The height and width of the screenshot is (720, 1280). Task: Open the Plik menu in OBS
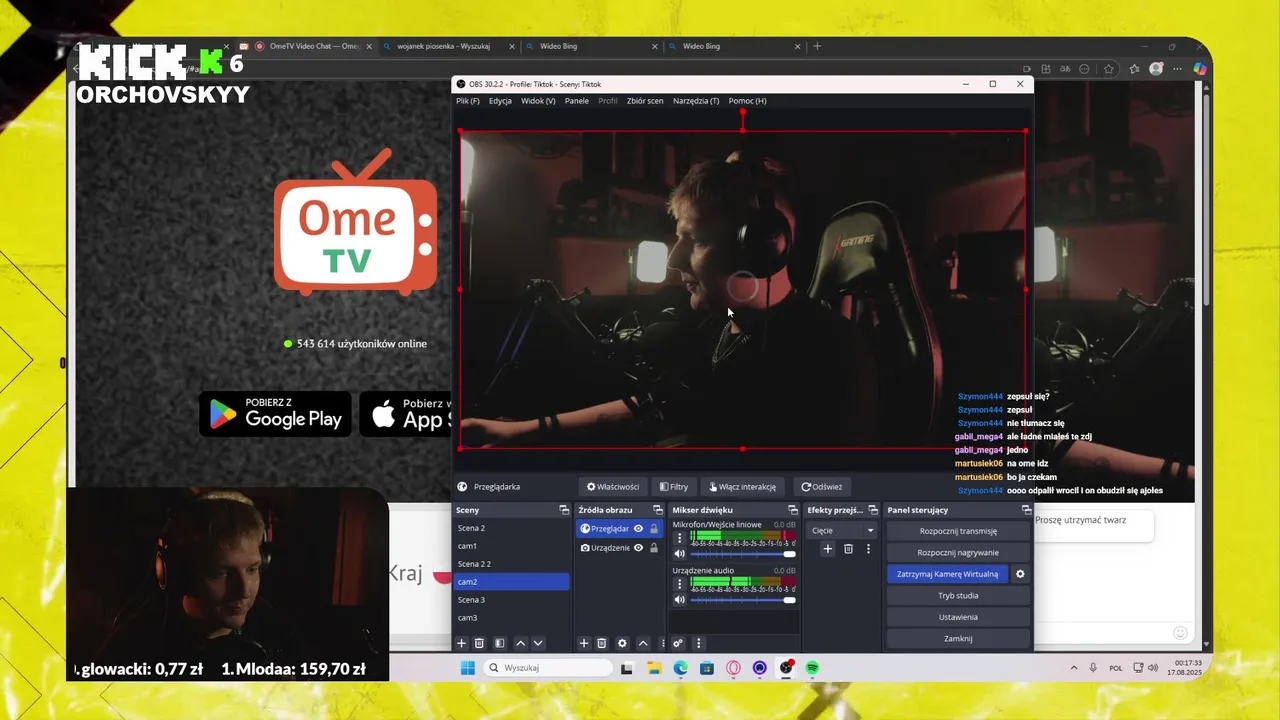468,101
